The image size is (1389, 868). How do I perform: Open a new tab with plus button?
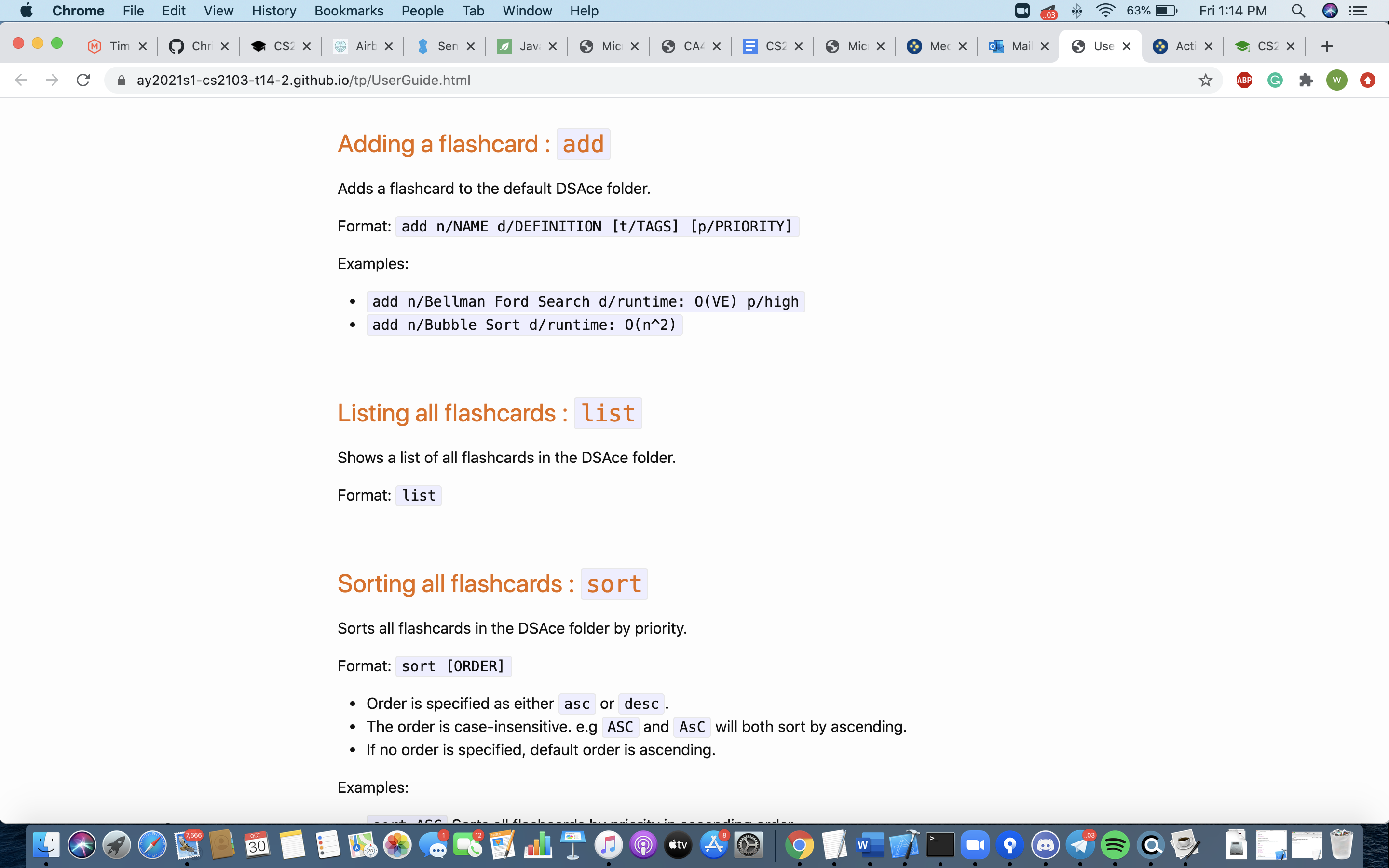(1326, 46)
